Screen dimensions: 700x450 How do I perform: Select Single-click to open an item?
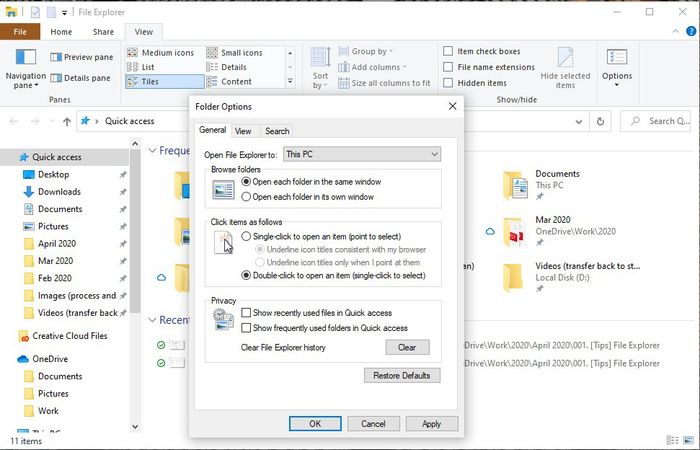[247, 236]
